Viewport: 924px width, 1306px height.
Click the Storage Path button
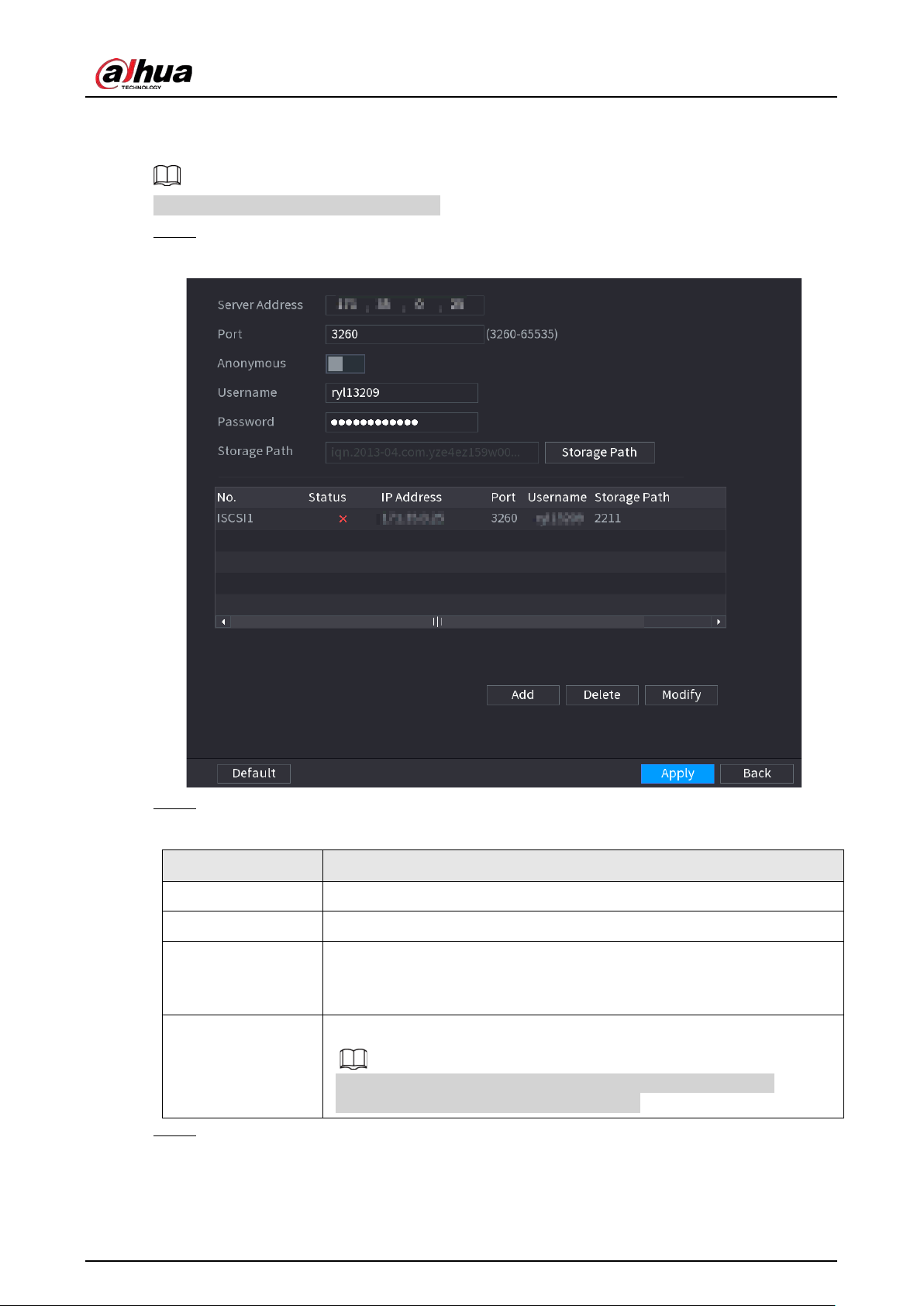[599, 453]
